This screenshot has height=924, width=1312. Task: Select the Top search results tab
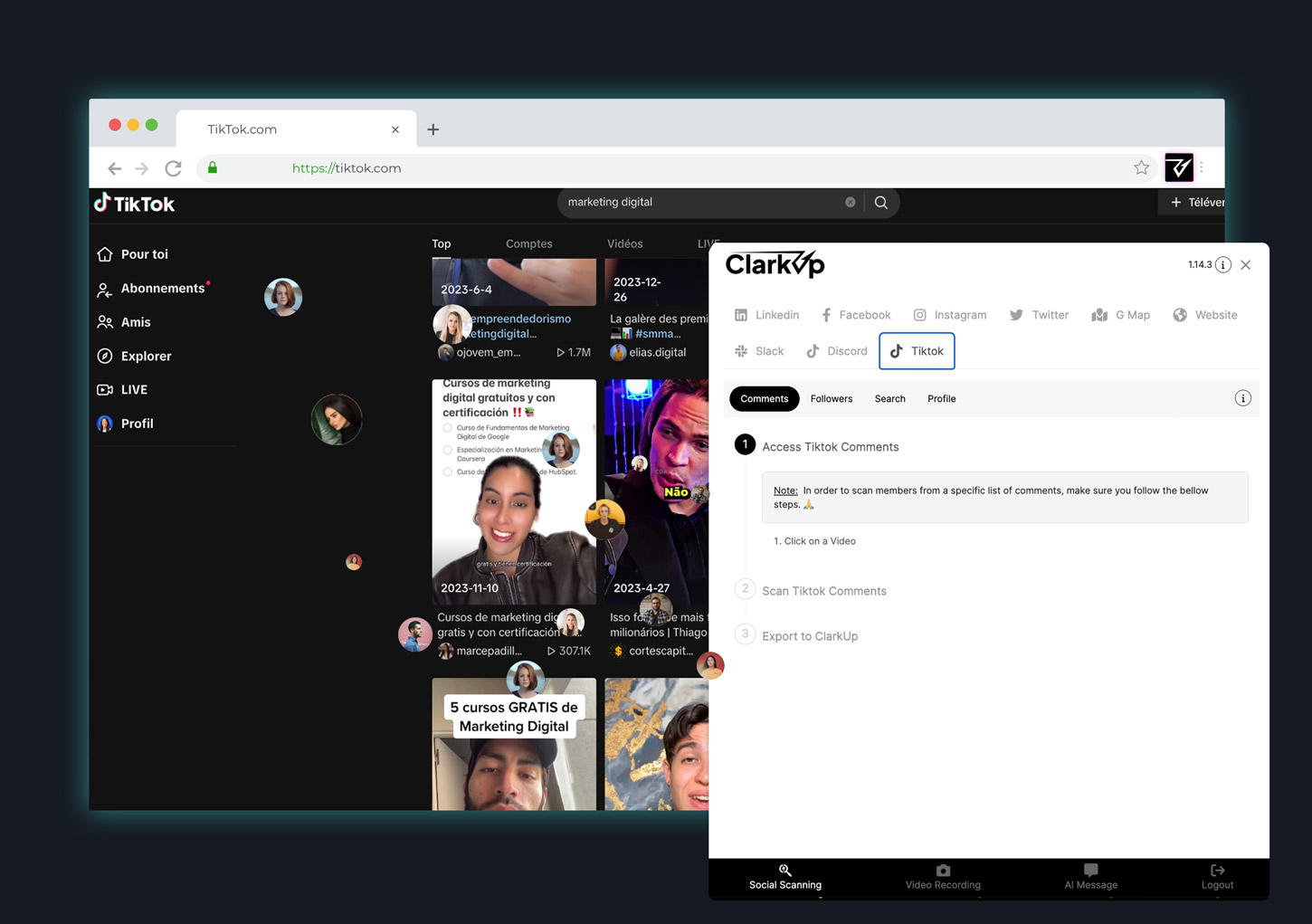click(x=442, y=243)
